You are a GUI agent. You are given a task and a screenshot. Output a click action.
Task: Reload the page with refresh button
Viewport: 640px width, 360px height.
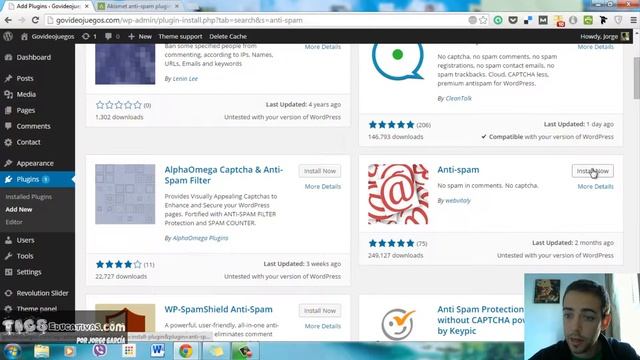point(35,20)
